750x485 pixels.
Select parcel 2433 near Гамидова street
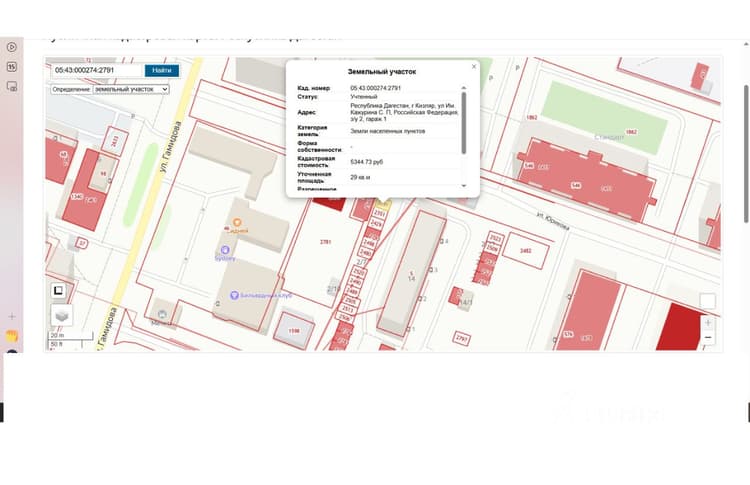[x=115, y=141]
